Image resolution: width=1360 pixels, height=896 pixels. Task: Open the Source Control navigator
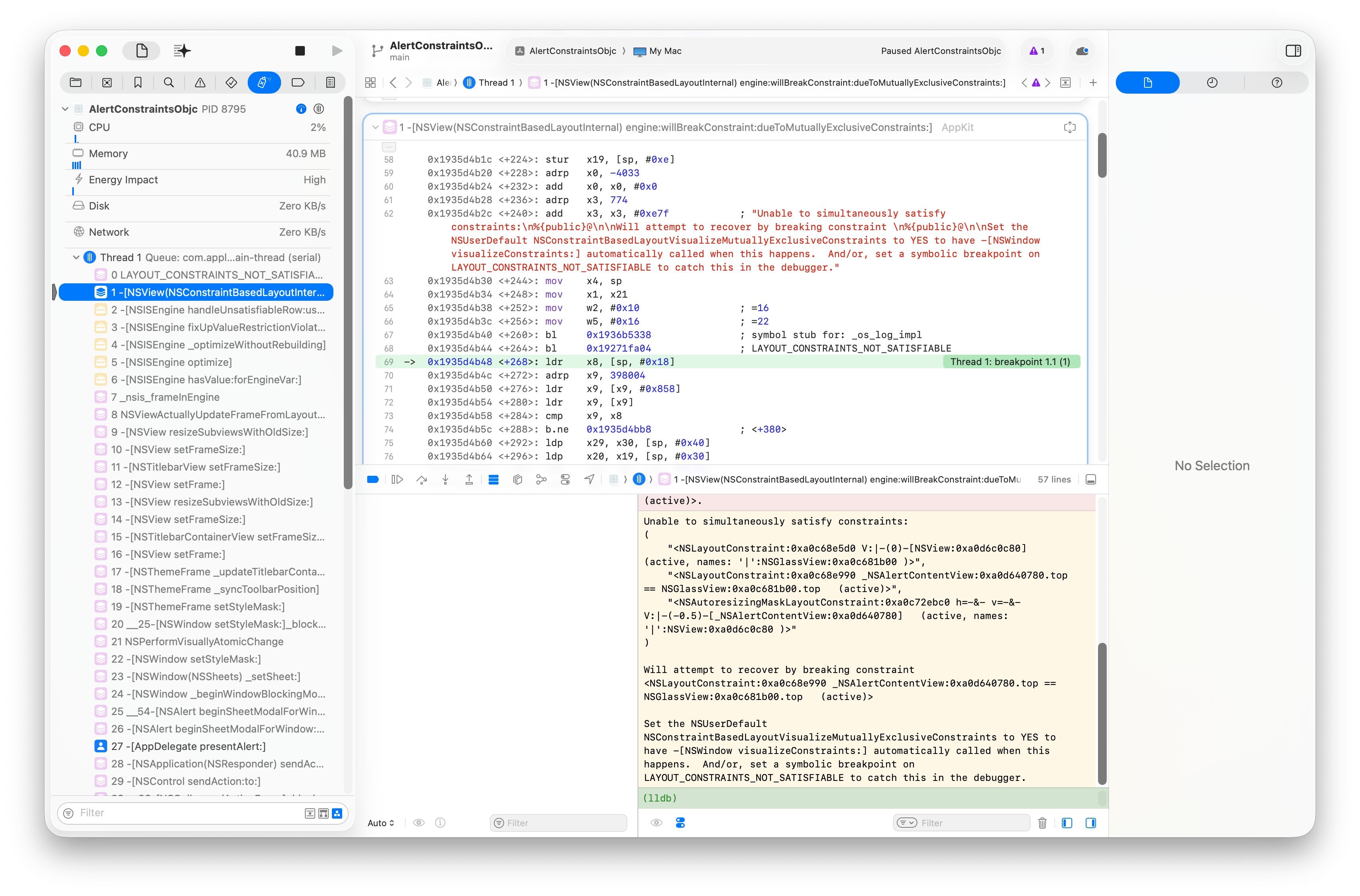(x=107, y=82)
